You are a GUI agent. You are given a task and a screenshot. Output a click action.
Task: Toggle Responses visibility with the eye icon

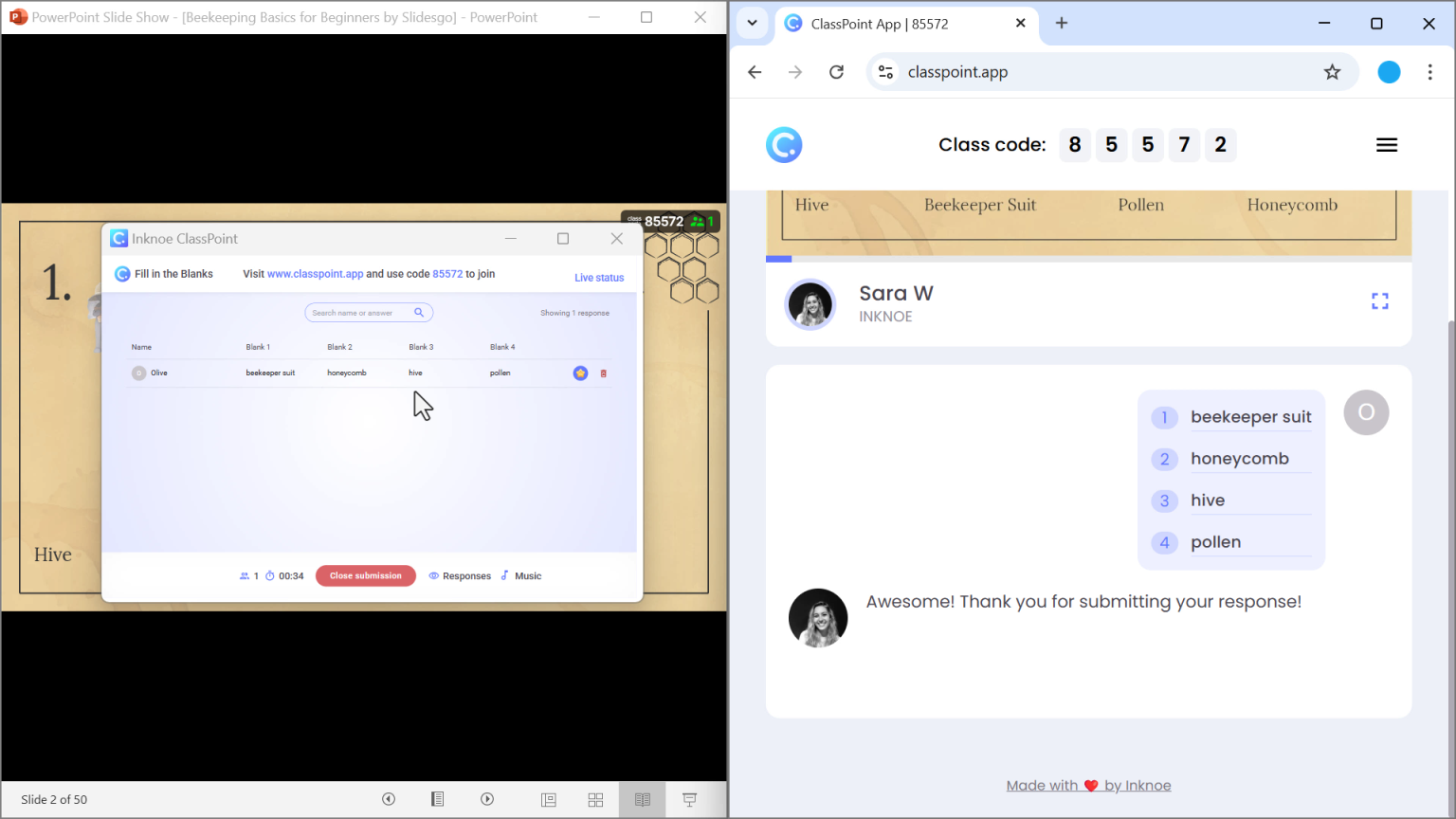point(434,576)
